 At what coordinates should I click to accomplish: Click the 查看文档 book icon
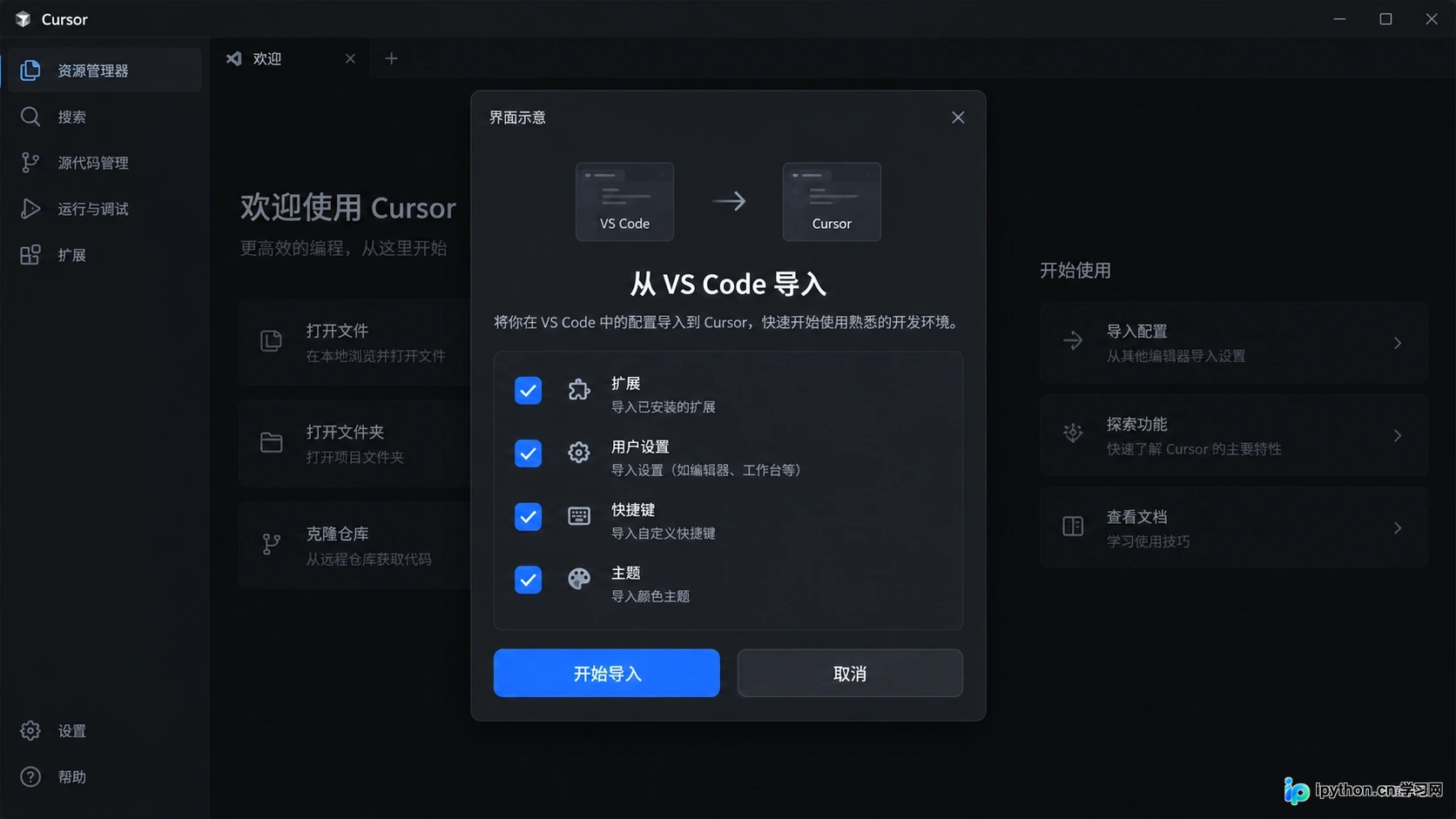[1073, 527]
